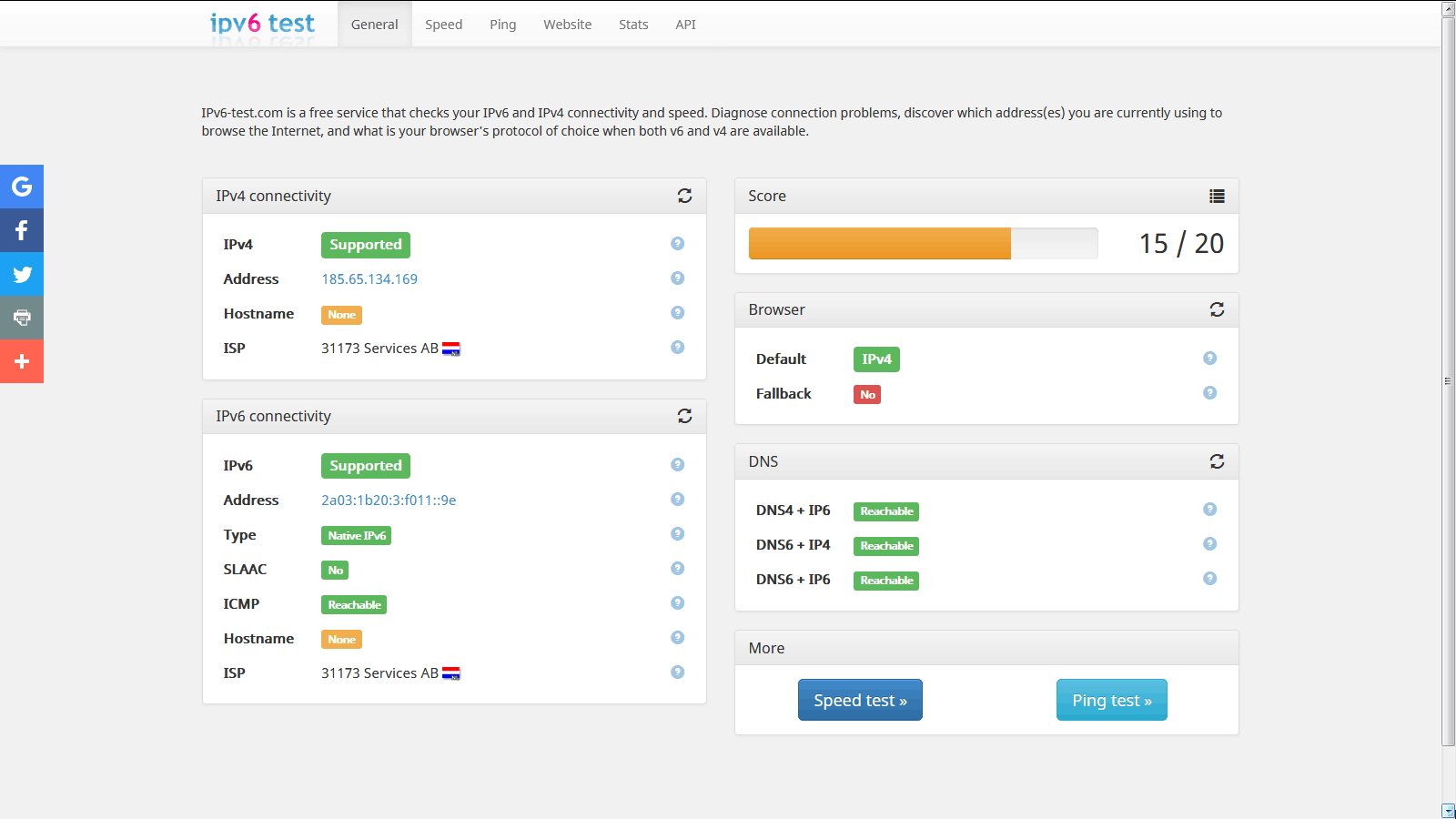Refresh the IPv6 connectivity test

coord(684,416)
